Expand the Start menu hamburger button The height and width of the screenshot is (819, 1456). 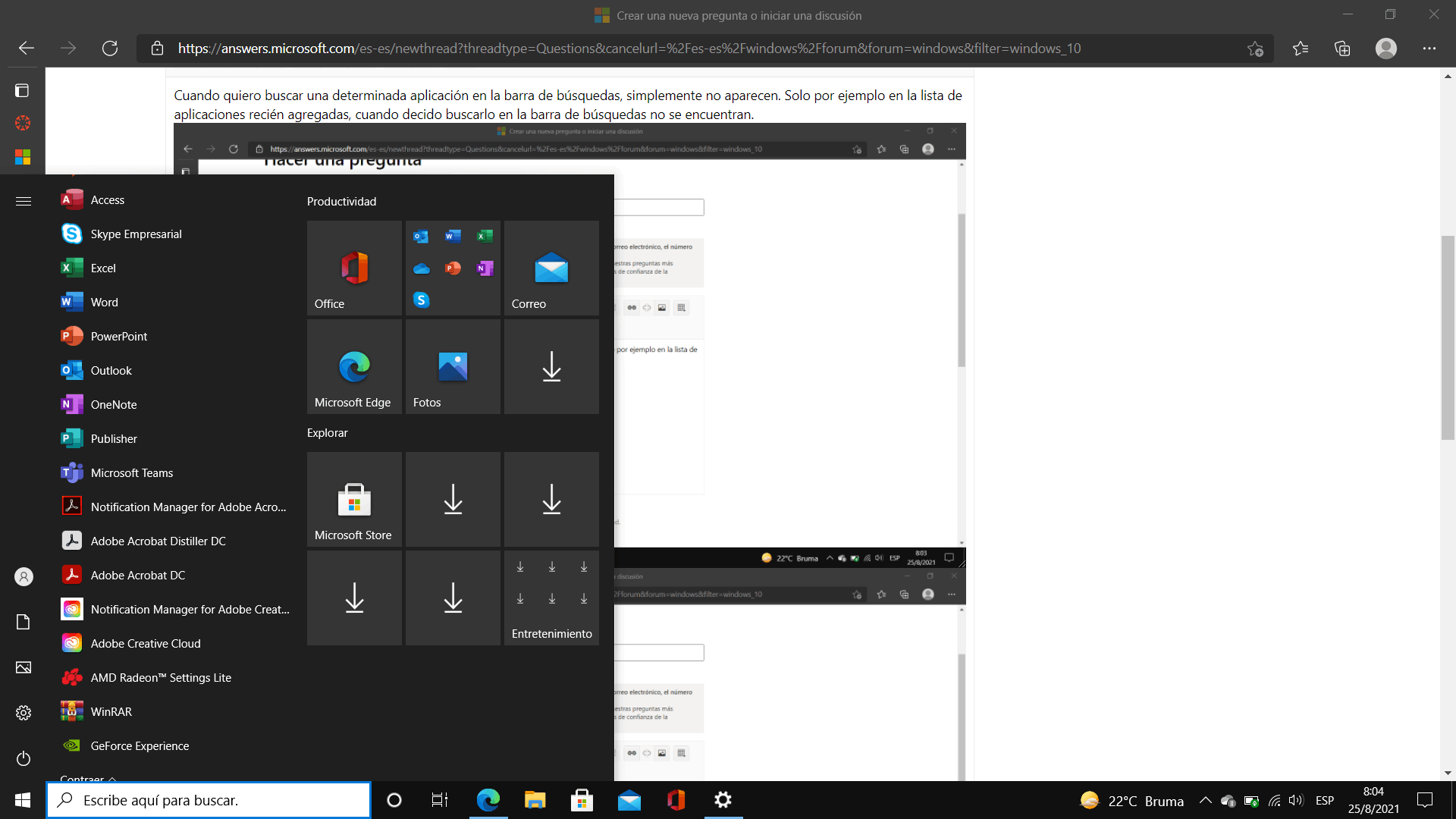(24, 201)
